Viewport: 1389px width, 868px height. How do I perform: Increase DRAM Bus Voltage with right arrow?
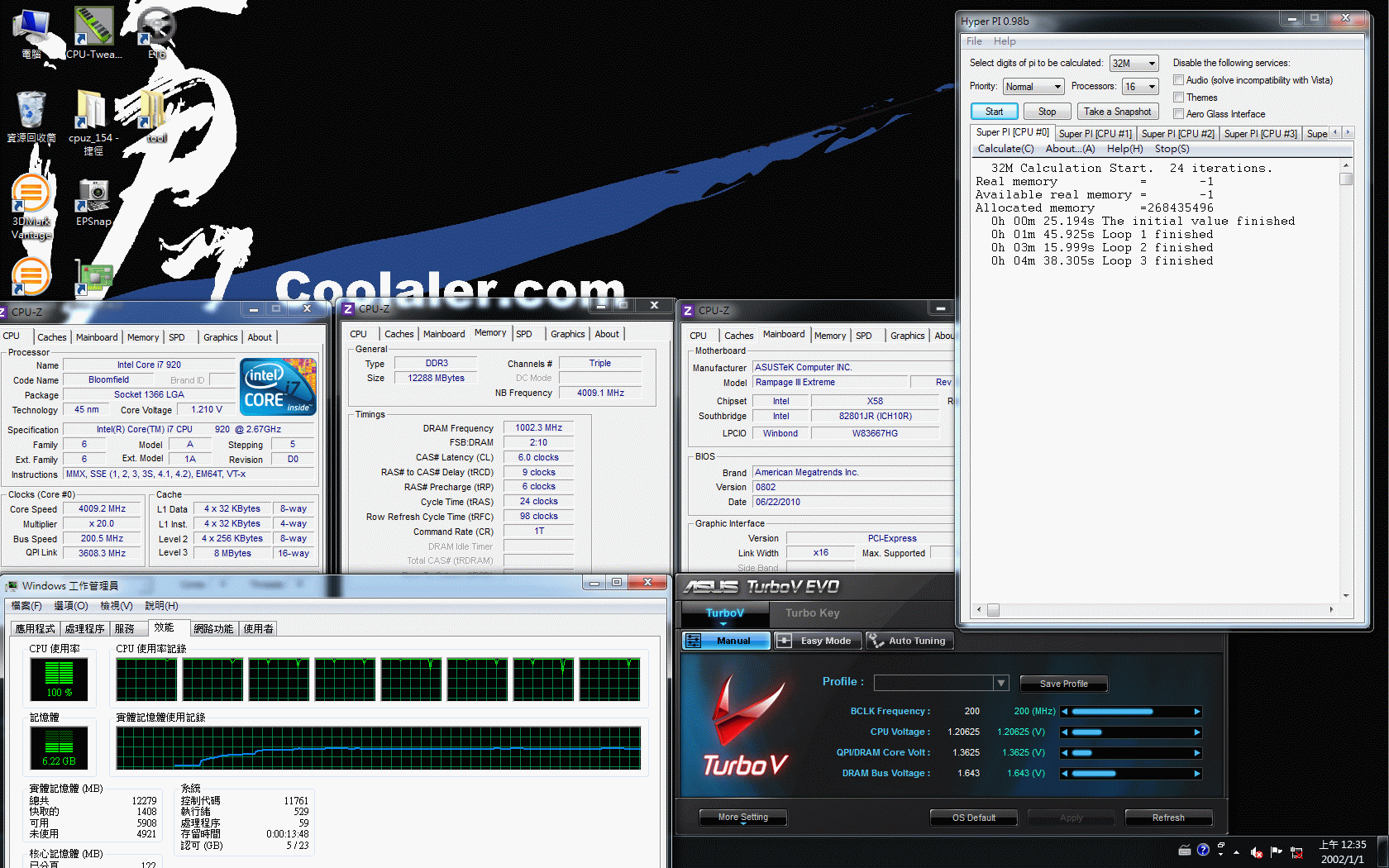coord(1196,774)
